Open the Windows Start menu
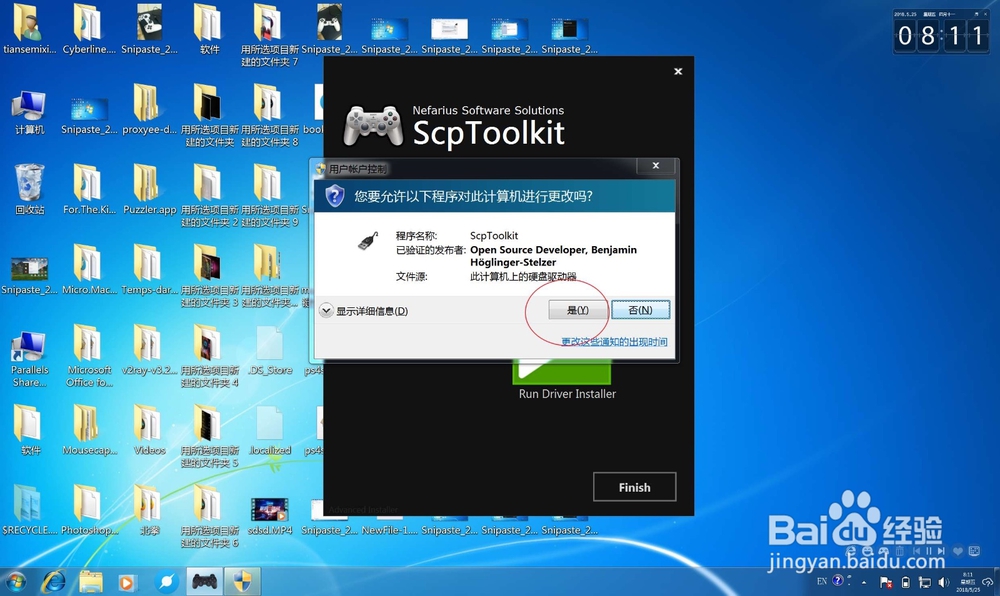Screen dimensions: 1000x596 coord(15,581)
